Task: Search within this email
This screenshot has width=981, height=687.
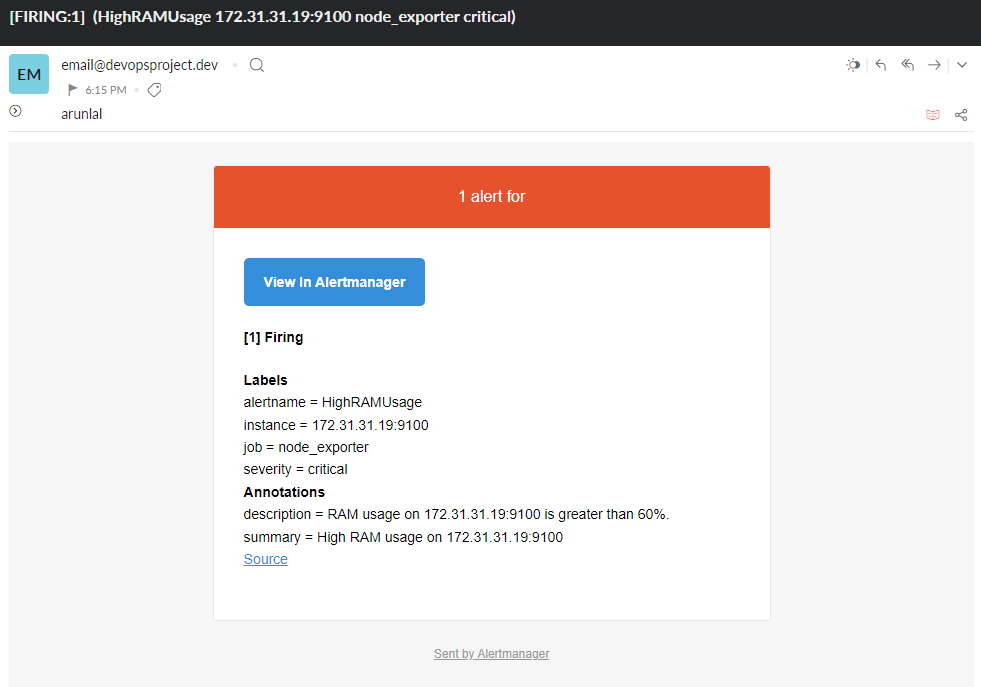Action: pos(256,64)
